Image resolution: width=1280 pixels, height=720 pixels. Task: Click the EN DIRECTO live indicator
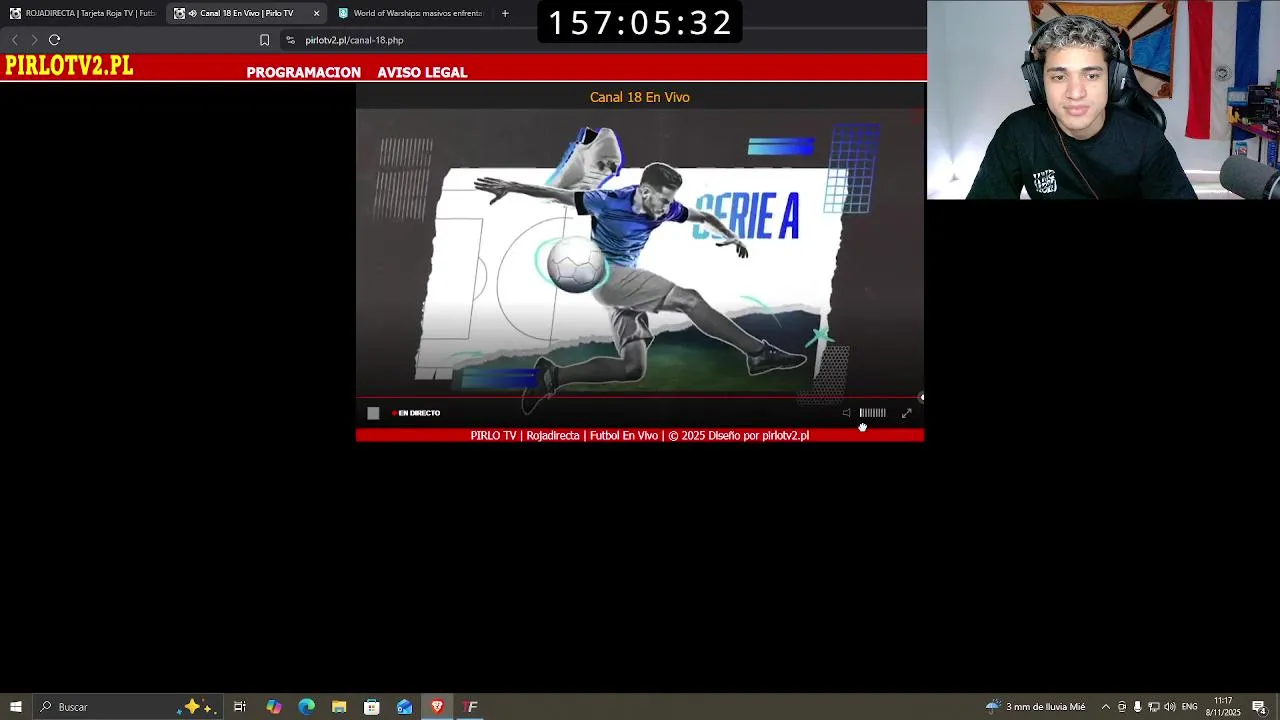(x=416, y=413)
